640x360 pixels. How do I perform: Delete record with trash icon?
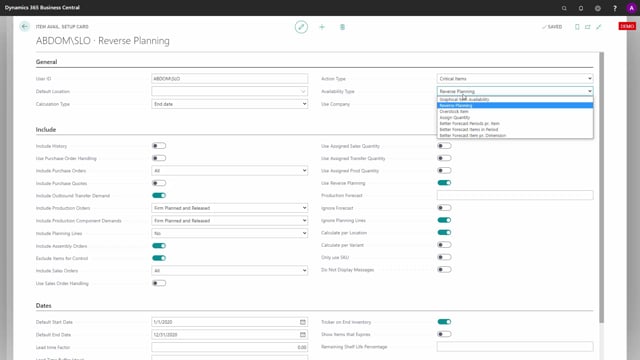coord(342,27)
